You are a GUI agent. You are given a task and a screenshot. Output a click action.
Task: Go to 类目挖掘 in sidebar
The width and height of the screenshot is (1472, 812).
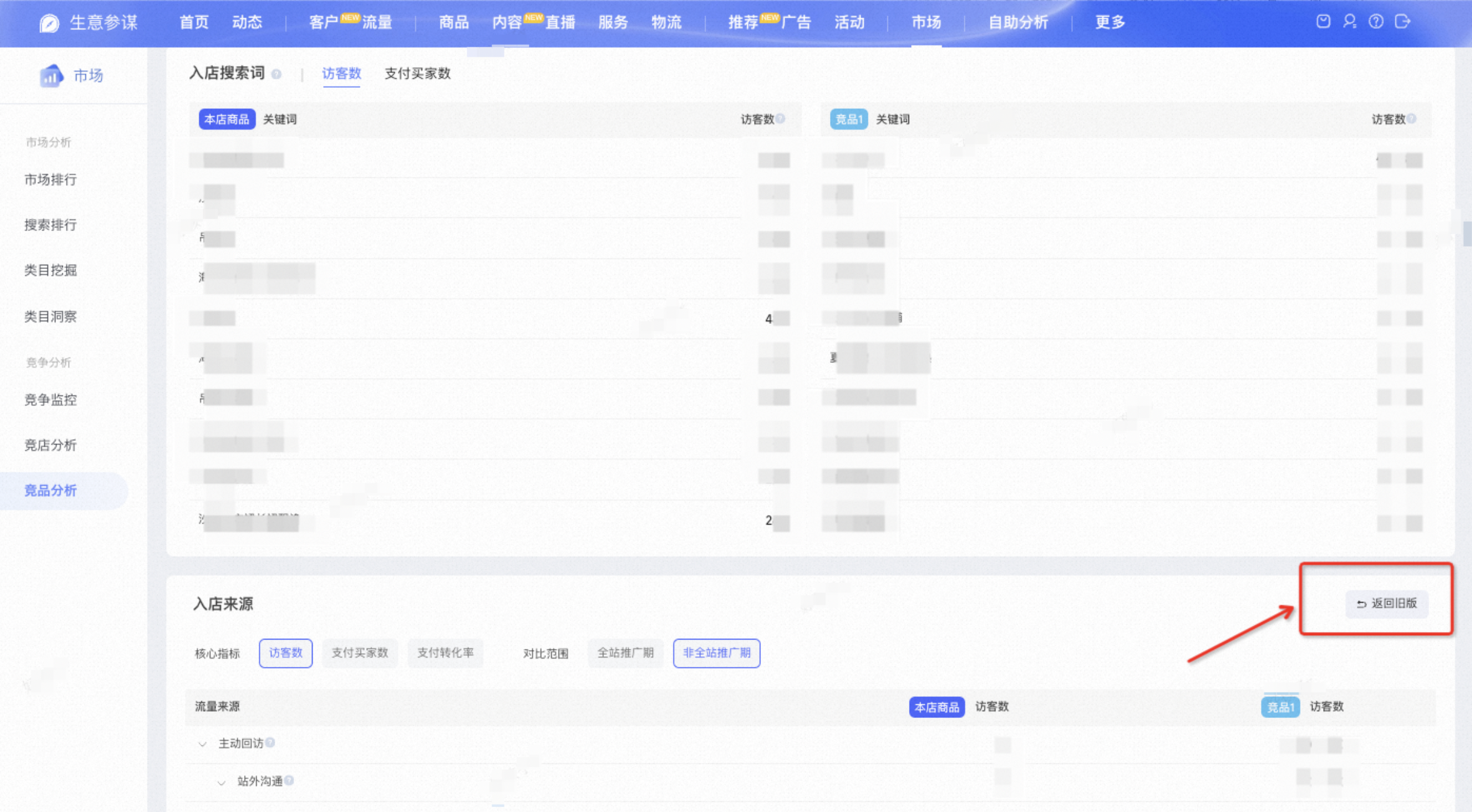point(50,270)
